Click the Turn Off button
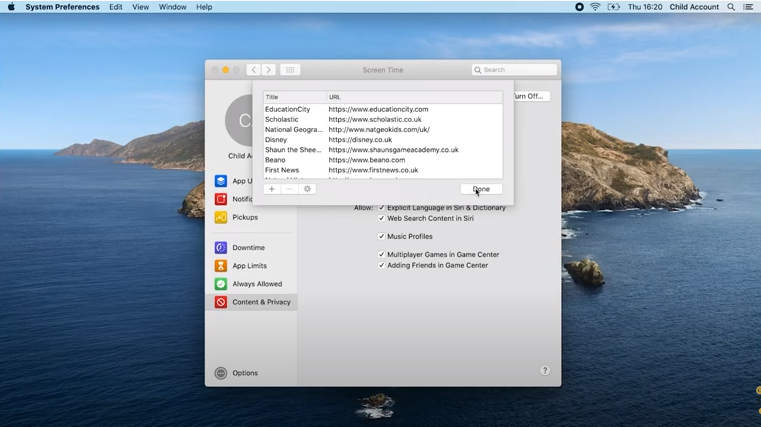 (531, 96)
